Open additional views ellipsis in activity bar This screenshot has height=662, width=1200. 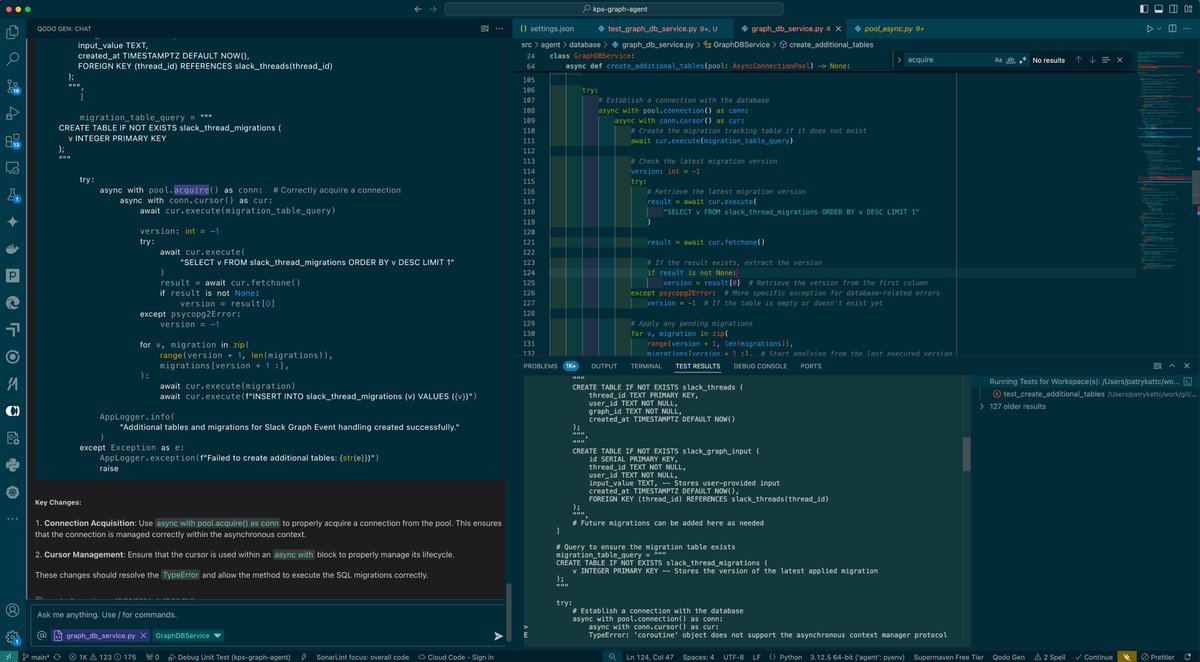click(x=13, y=518)
